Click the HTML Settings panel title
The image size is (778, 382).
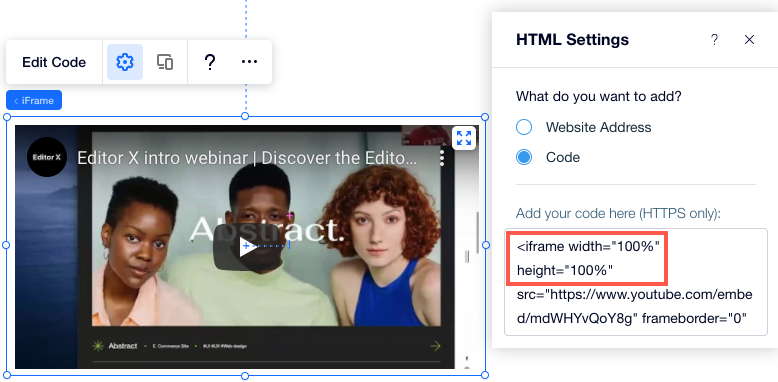(x=572, y=40)
